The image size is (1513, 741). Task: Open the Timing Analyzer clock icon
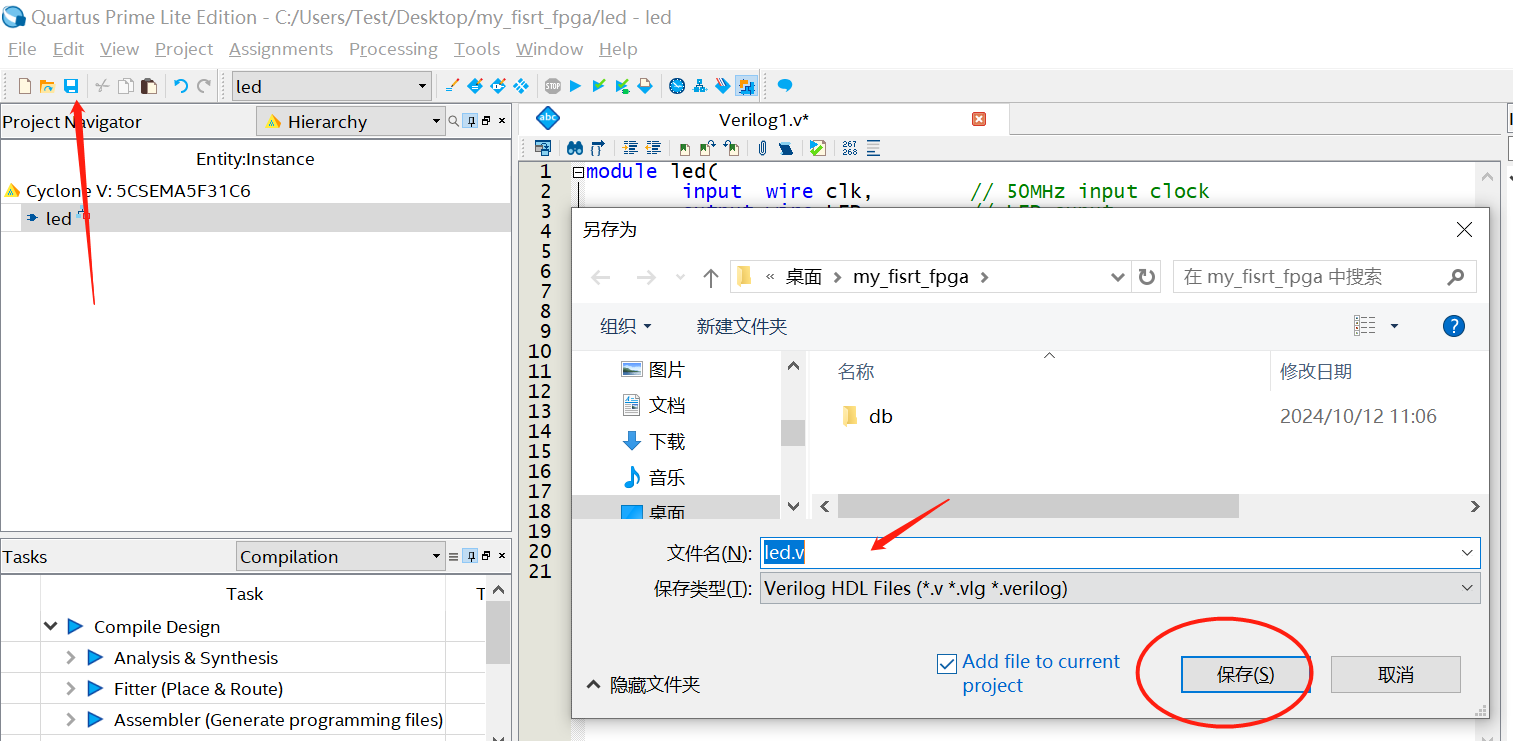click(x=677, y=86)
